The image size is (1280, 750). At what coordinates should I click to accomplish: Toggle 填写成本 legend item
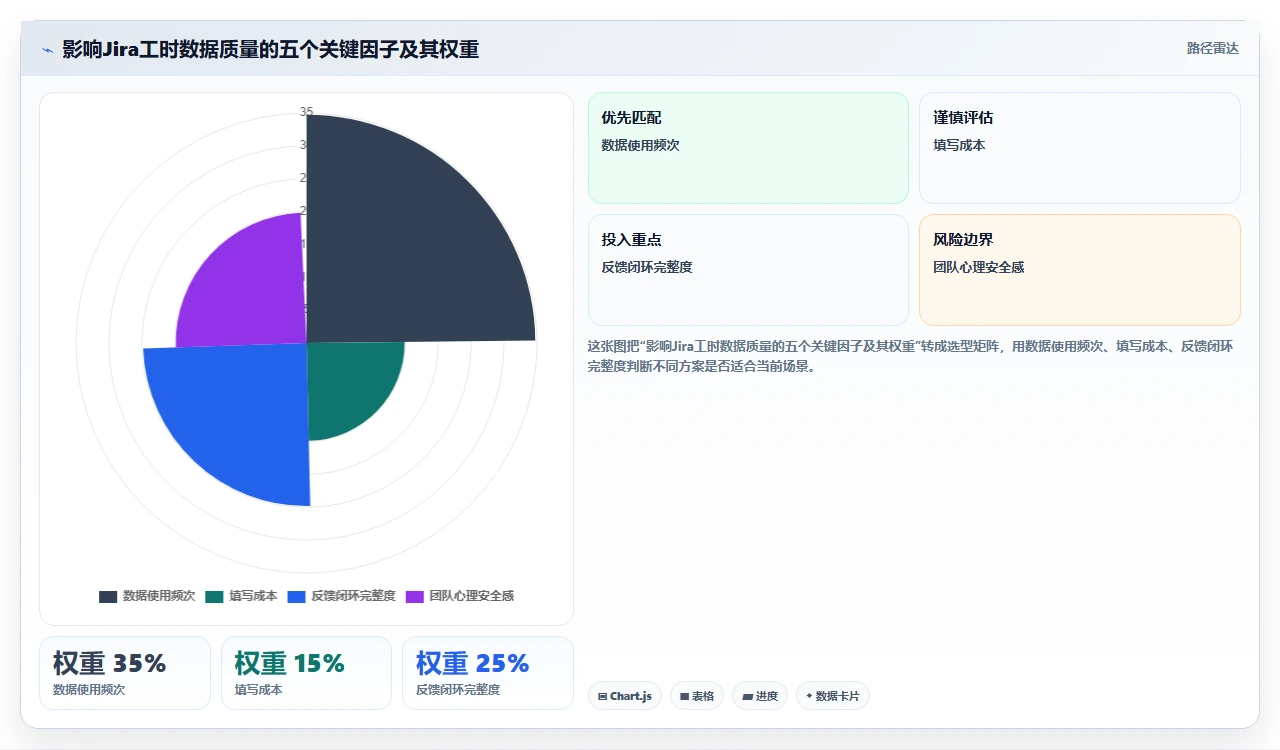tap(241, 596)
